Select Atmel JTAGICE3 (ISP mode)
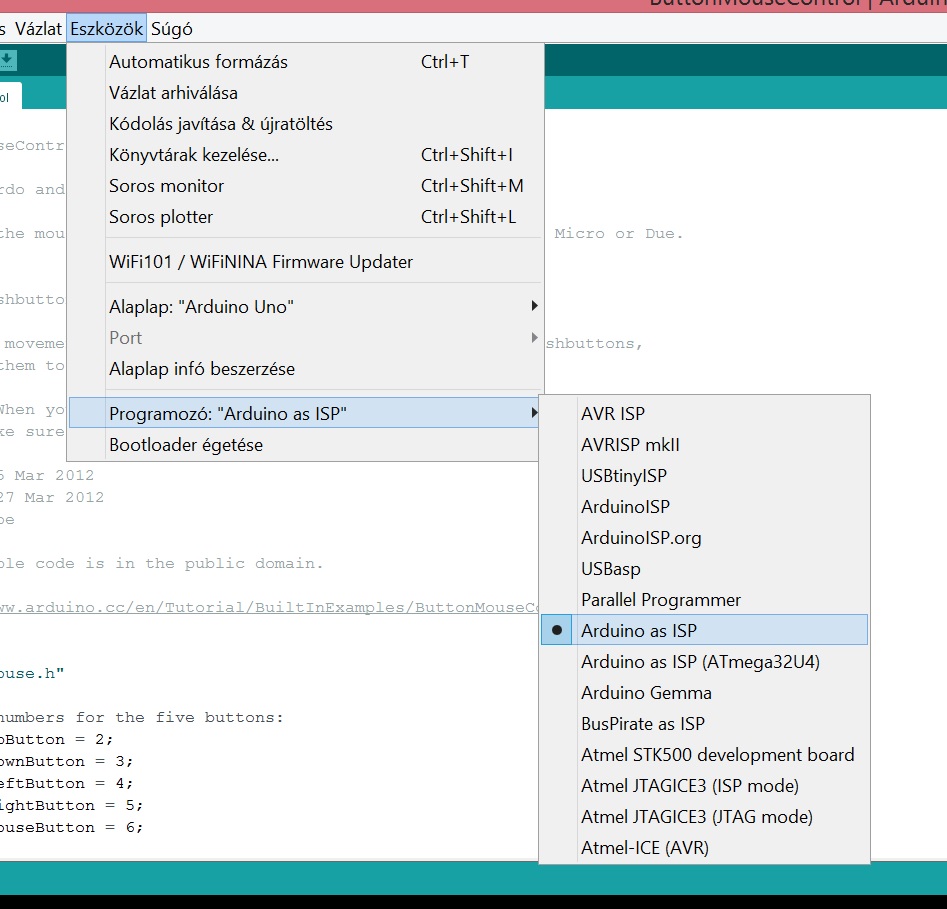 click(704, 785)
